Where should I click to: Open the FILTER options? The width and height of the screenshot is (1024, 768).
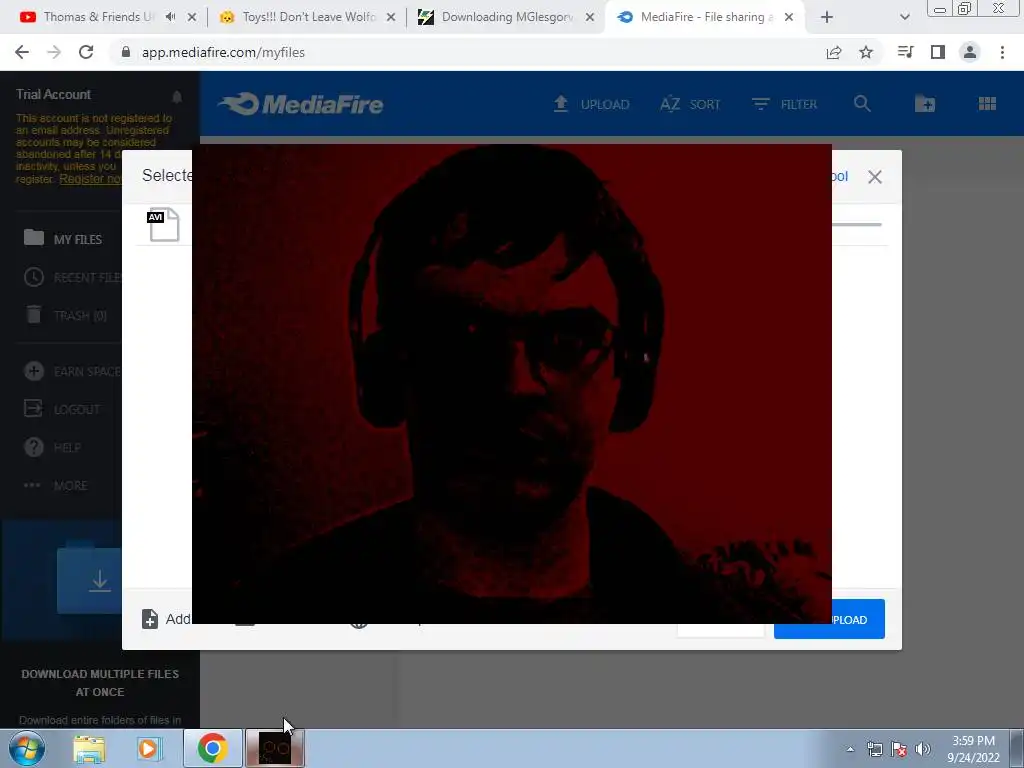(784, 104)
